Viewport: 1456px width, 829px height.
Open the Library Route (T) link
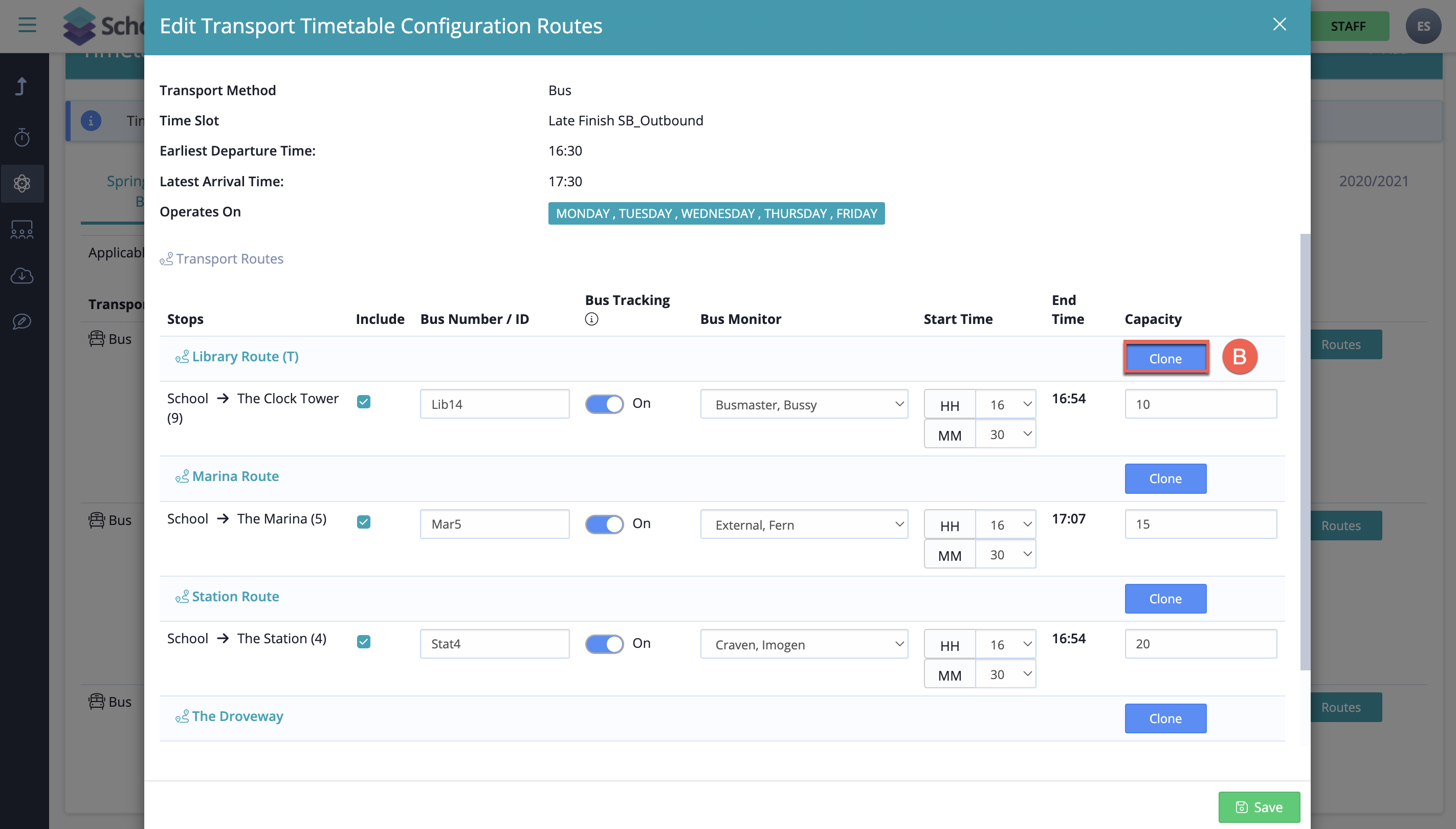(246, 357)
